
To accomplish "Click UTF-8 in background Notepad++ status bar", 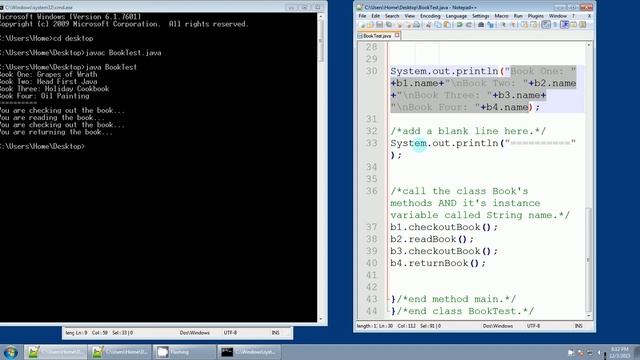I will pyautogui.click(x=230, y=333).
